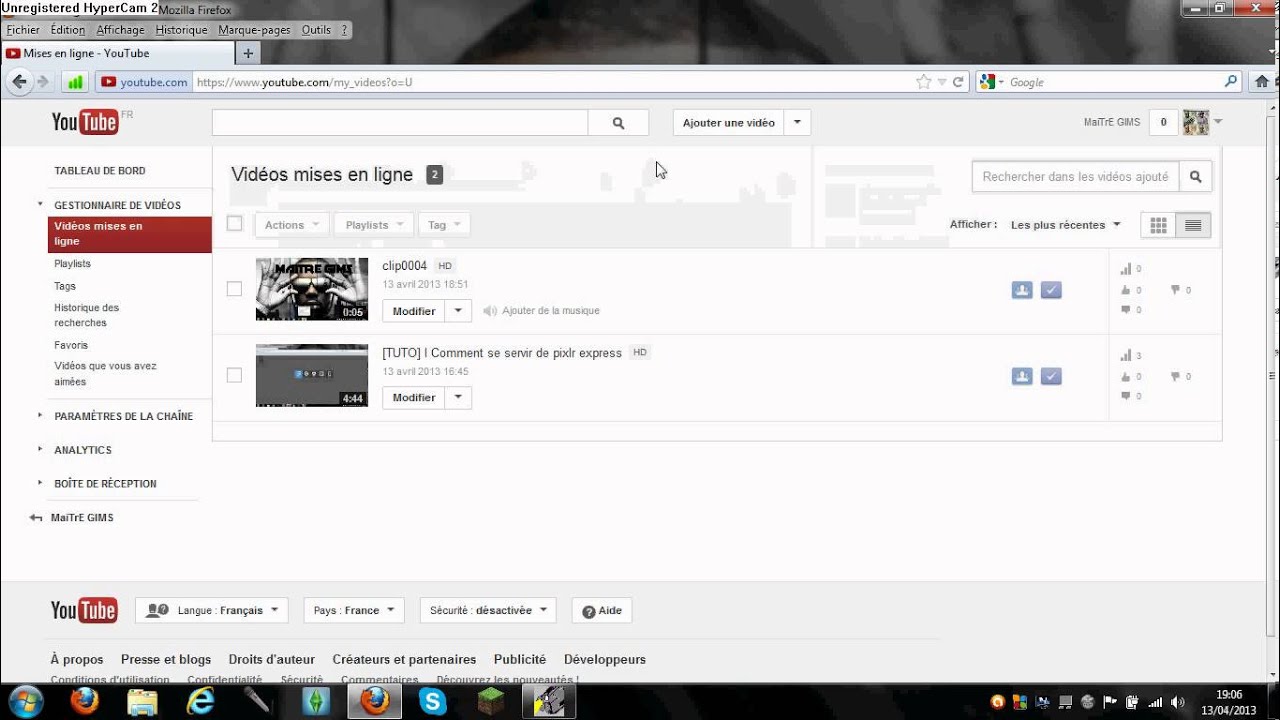Open the Fichier menu
The image size is (1280, 720).
tap(23, 30)
